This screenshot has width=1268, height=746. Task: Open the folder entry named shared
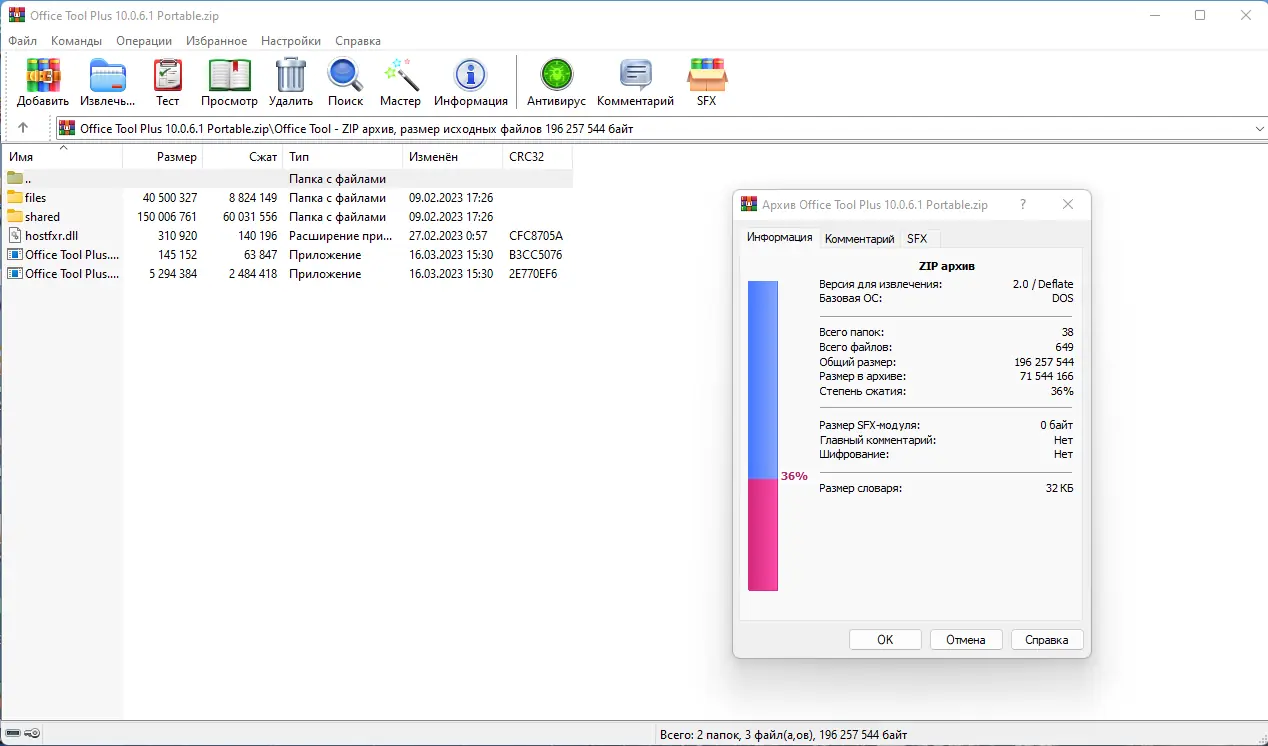[42, 216]
